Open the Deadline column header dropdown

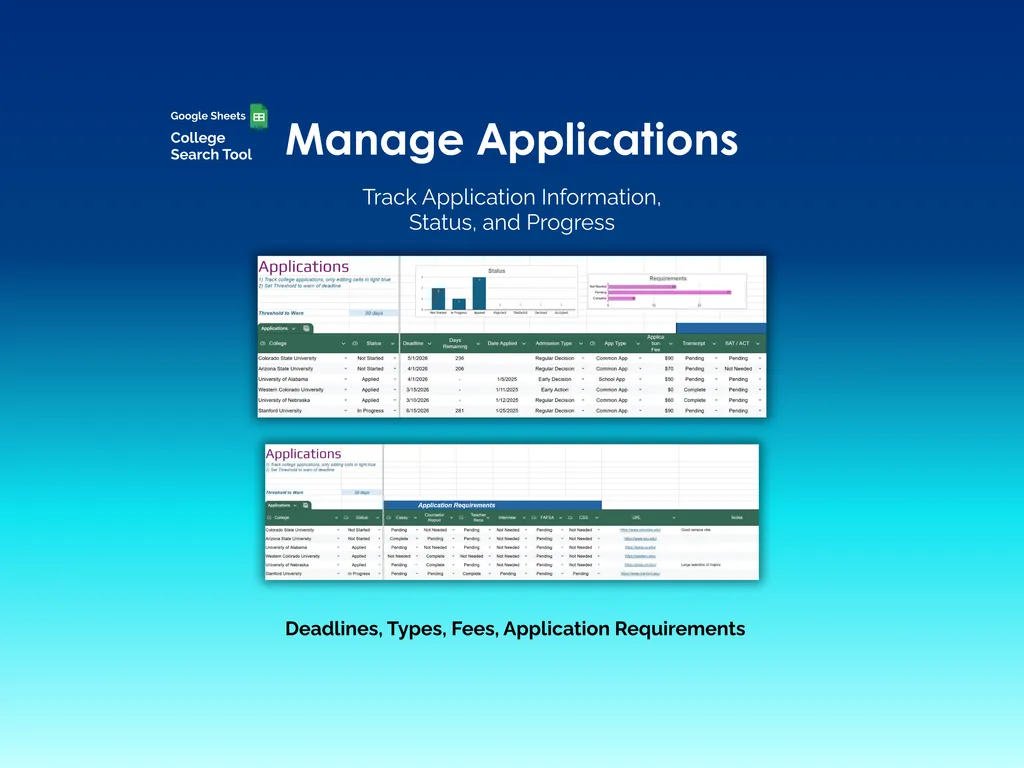point(429,343)
